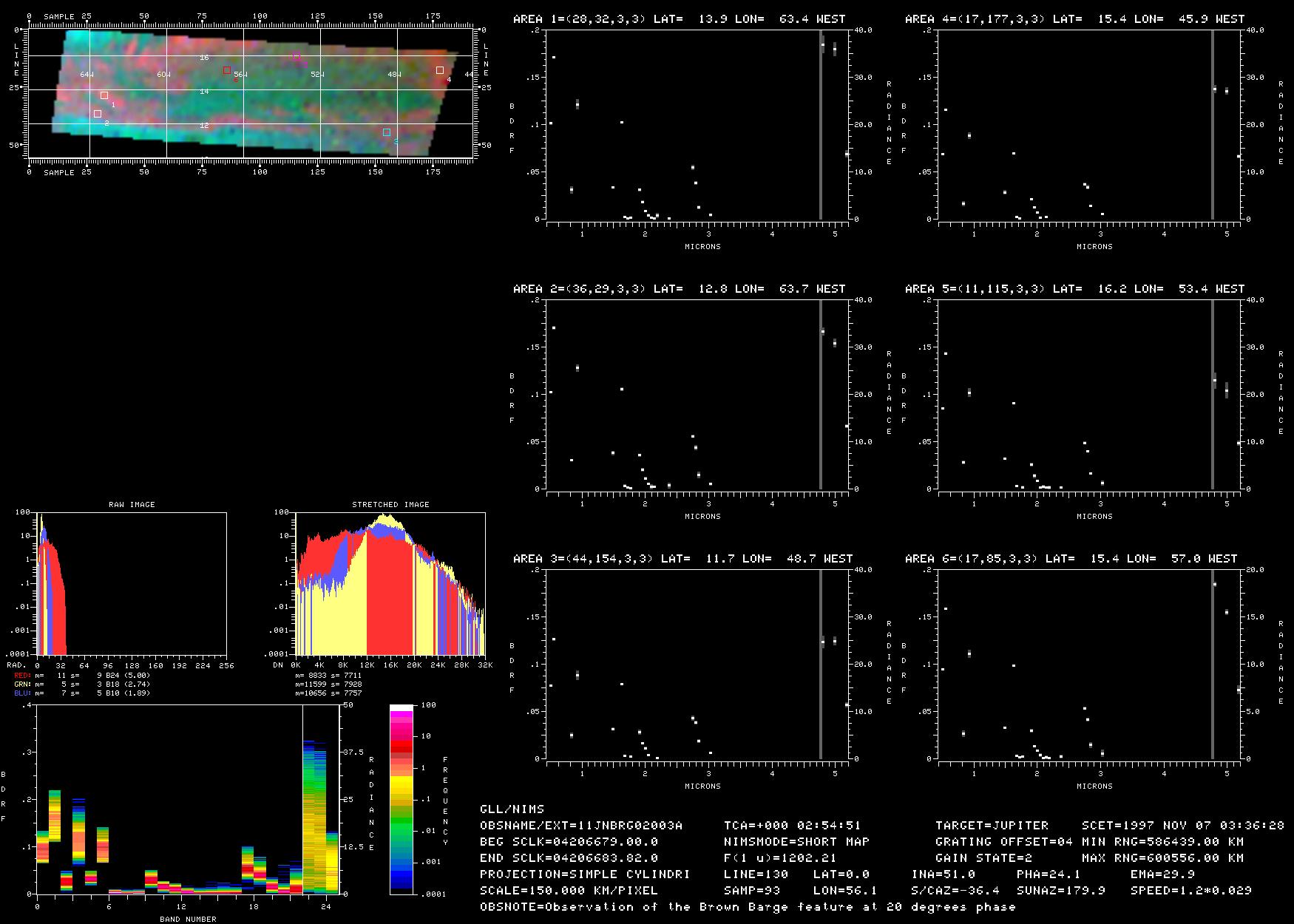
Task: Select the red Area 6 box marker
Action: (227, 70)
